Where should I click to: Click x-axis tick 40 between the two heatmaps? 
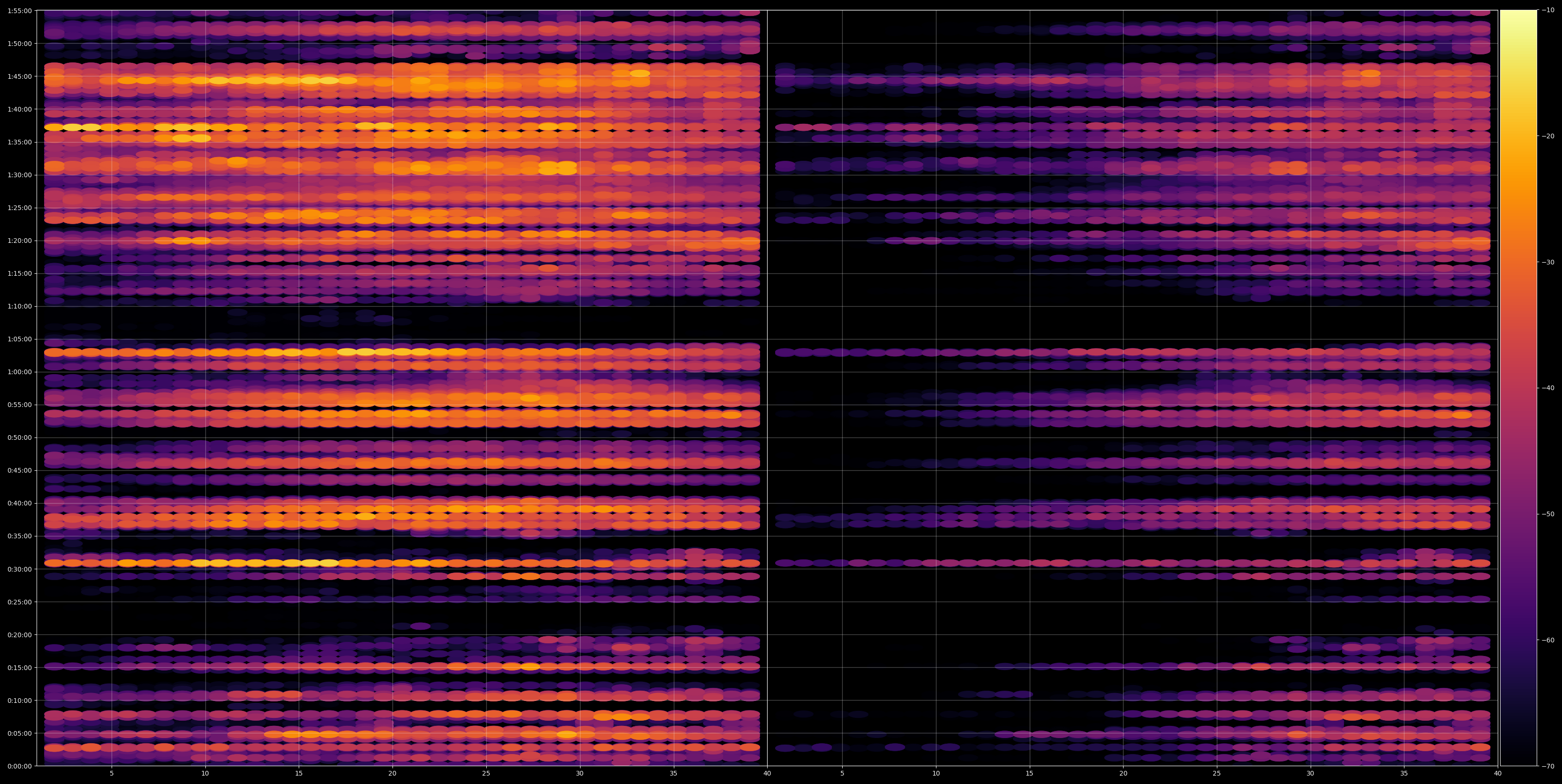pyautogui.click(x=767, y=774)
